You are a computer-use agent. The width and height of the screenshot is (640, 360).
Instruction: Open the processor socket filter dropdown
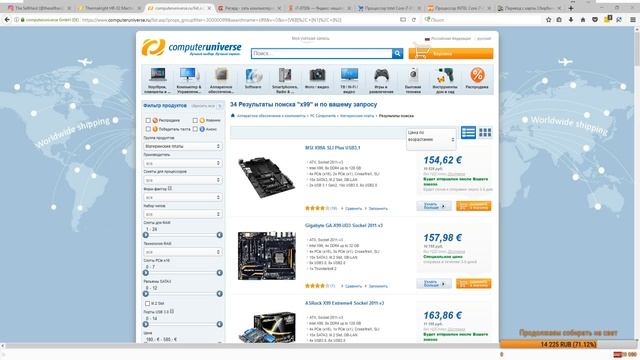pos(182,180)
